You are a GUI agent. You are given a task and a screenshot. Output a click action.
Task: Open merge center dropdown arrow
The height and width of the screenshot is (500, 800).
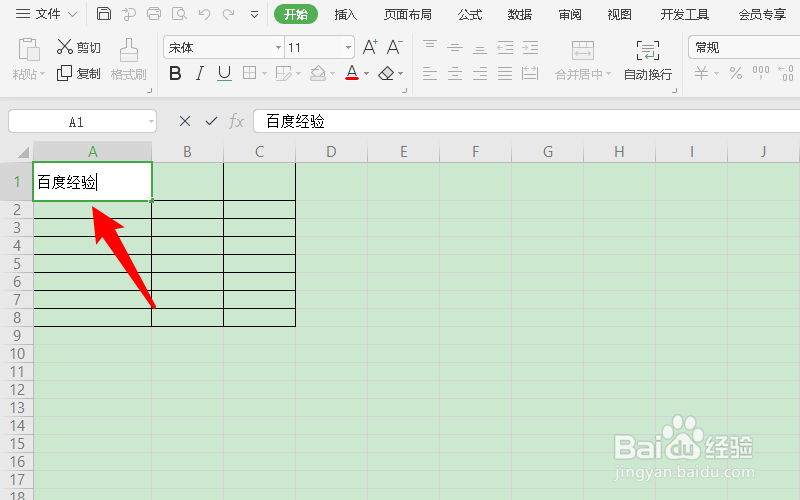608,74
